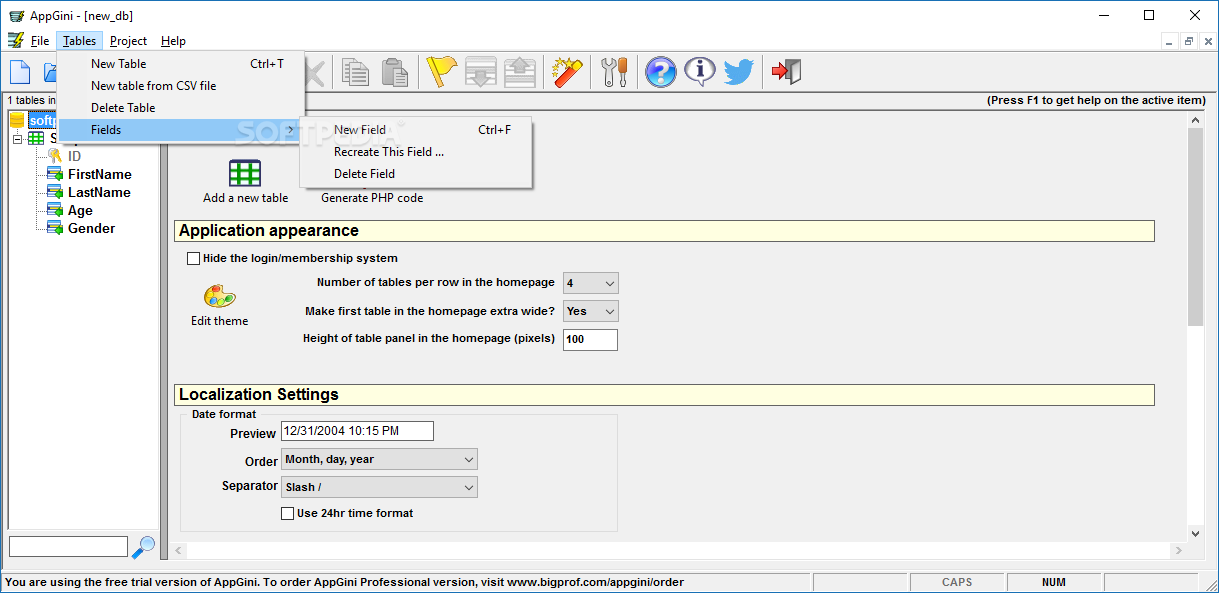
Task: Click the exit door toolbar icon
Action: point(787,72)
